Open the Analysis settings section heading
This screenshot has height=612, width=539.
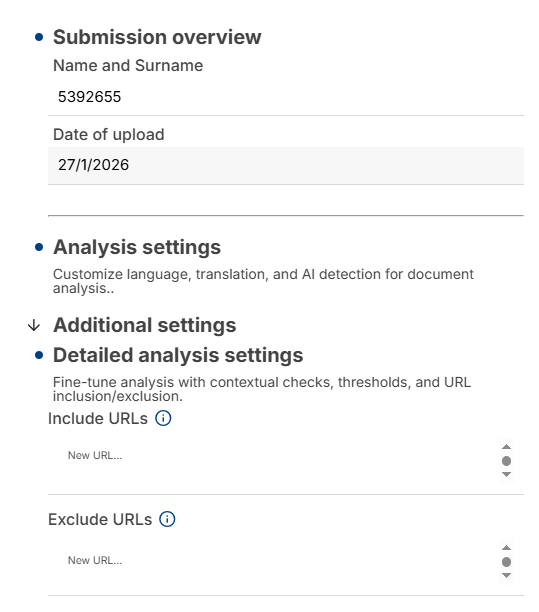click(137, 247)
